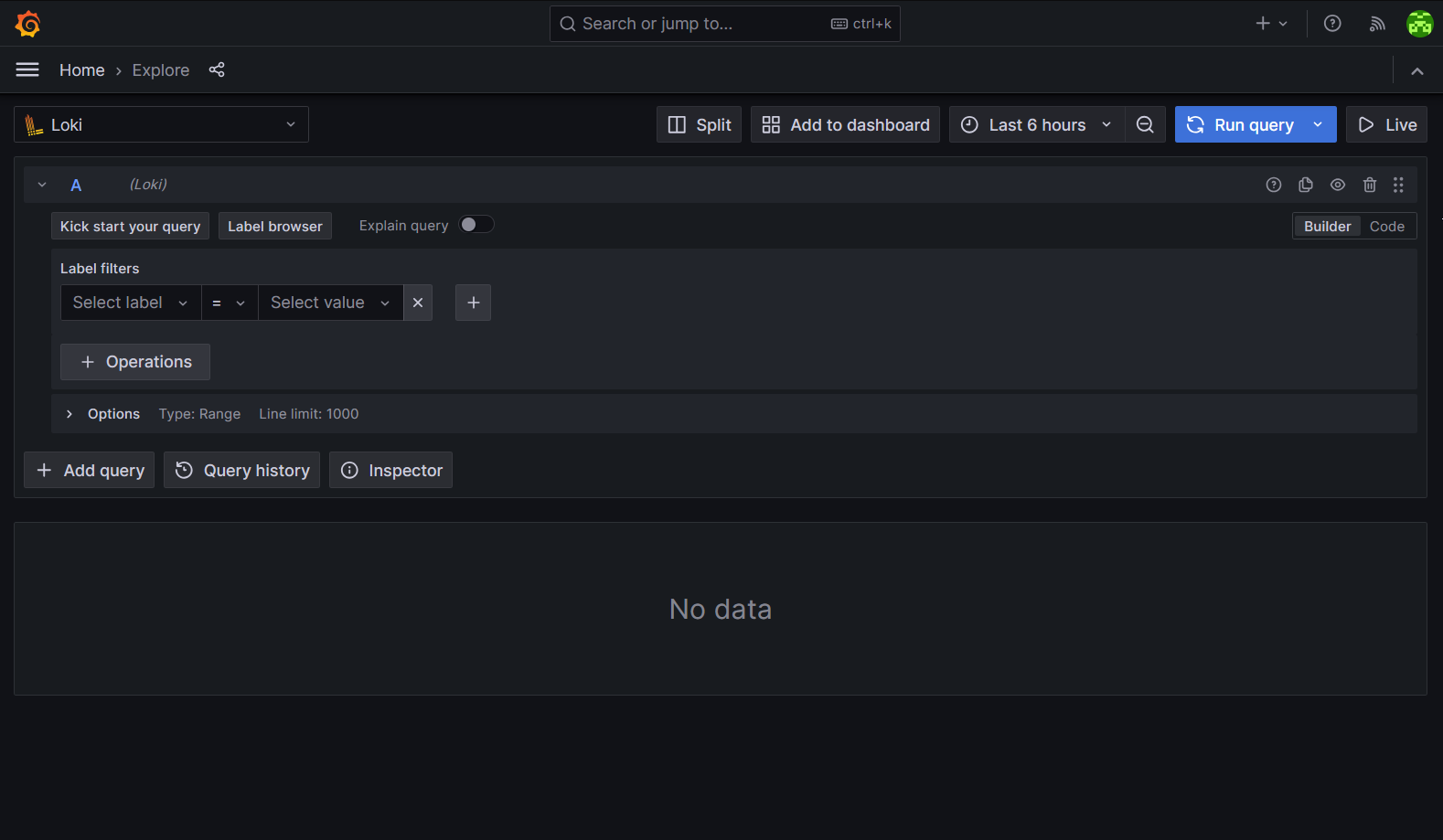This screenshot has height=840, width=1443.
Task: Duplicate query A
Action: (1306, 185)
